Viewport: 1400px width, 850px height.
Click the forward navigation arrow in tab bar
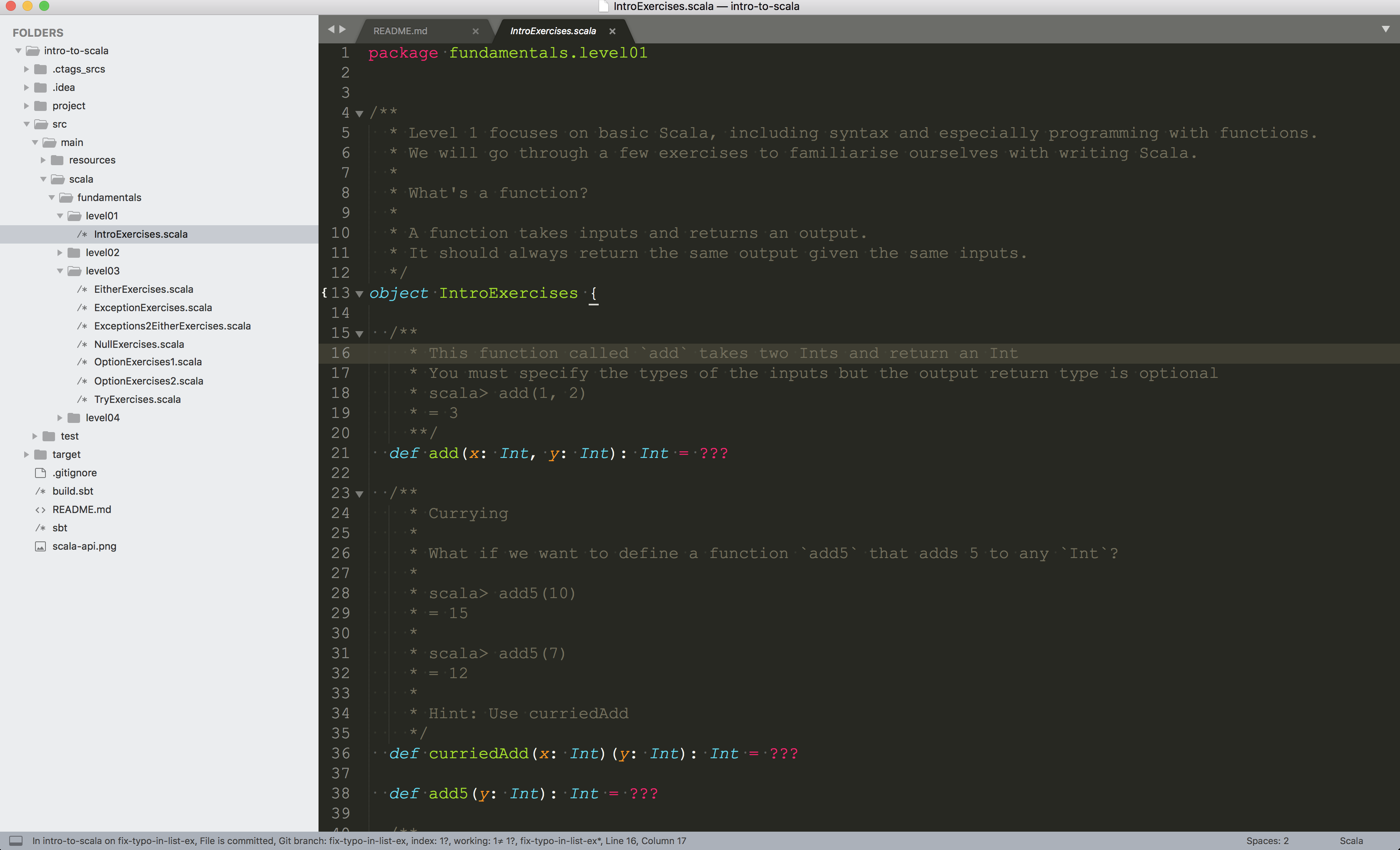[343, 30]
